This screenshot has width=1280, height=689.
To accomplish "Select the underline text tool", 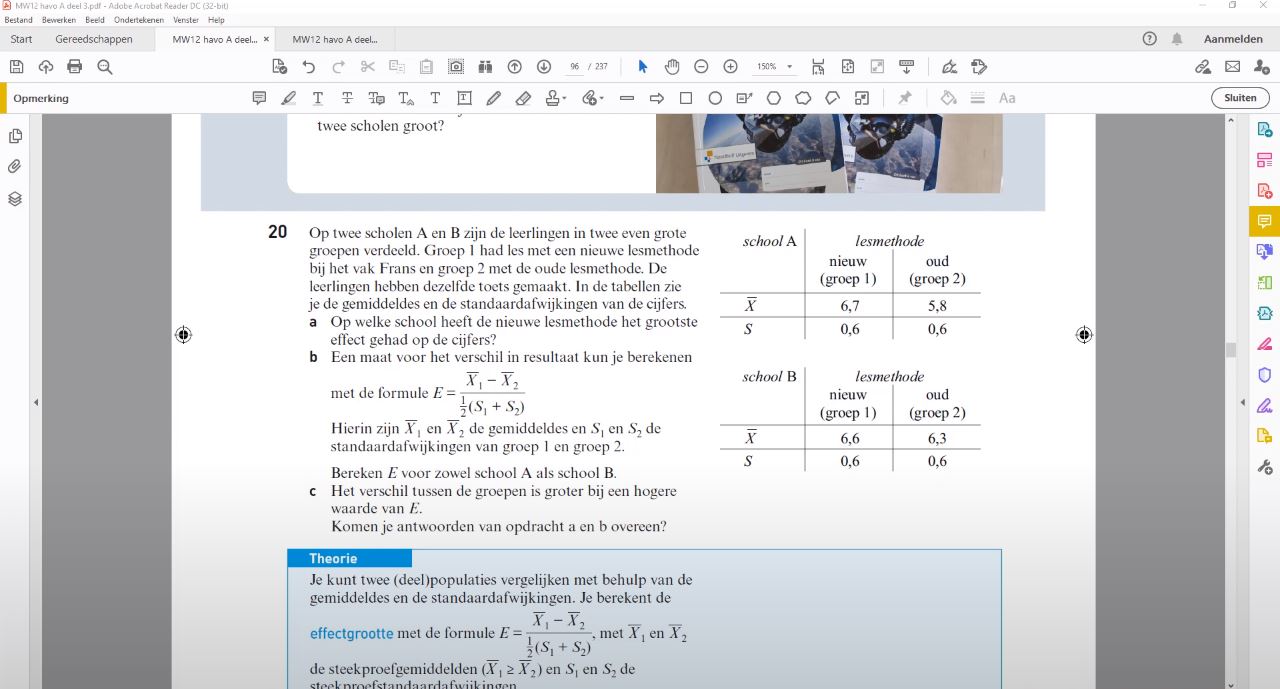I will [318, 98].
